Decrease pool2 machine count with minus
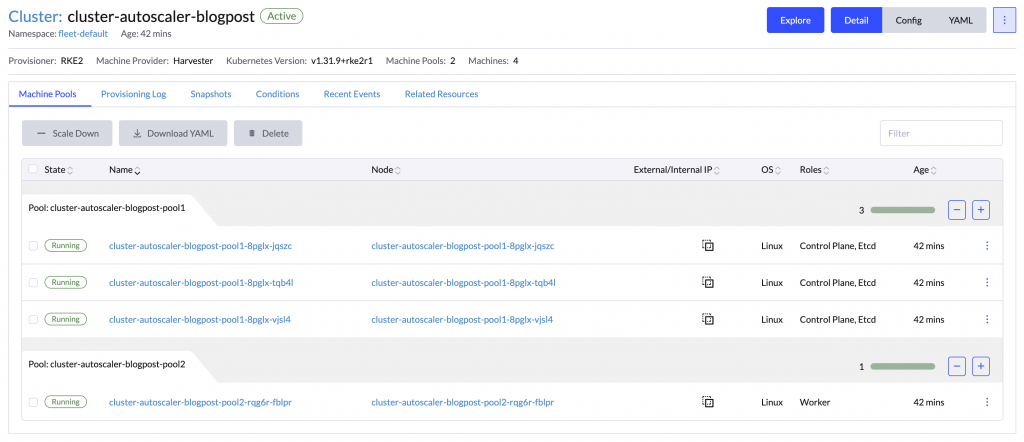This screenshot has height=442, width=1024. pos(957,367)
